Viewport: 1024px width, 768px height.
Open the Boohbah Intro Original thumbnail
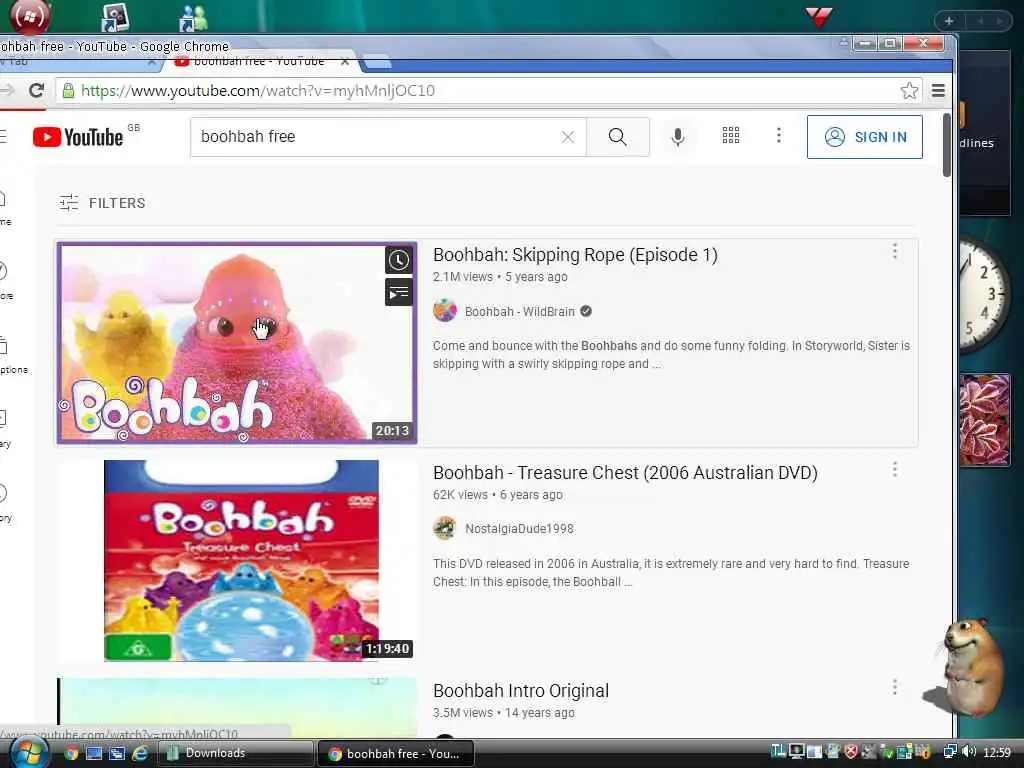click(x=237, y=708)
